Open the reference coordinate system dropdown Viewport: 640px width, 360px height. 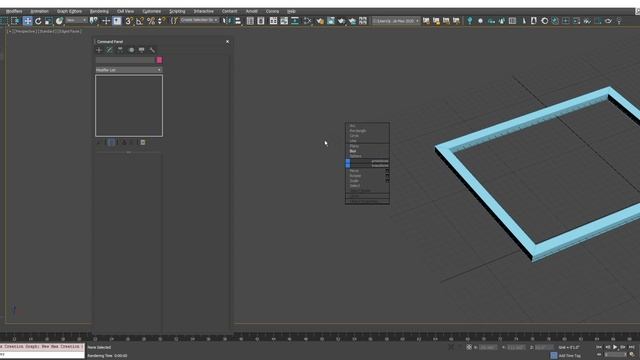[x=77, y=20]
